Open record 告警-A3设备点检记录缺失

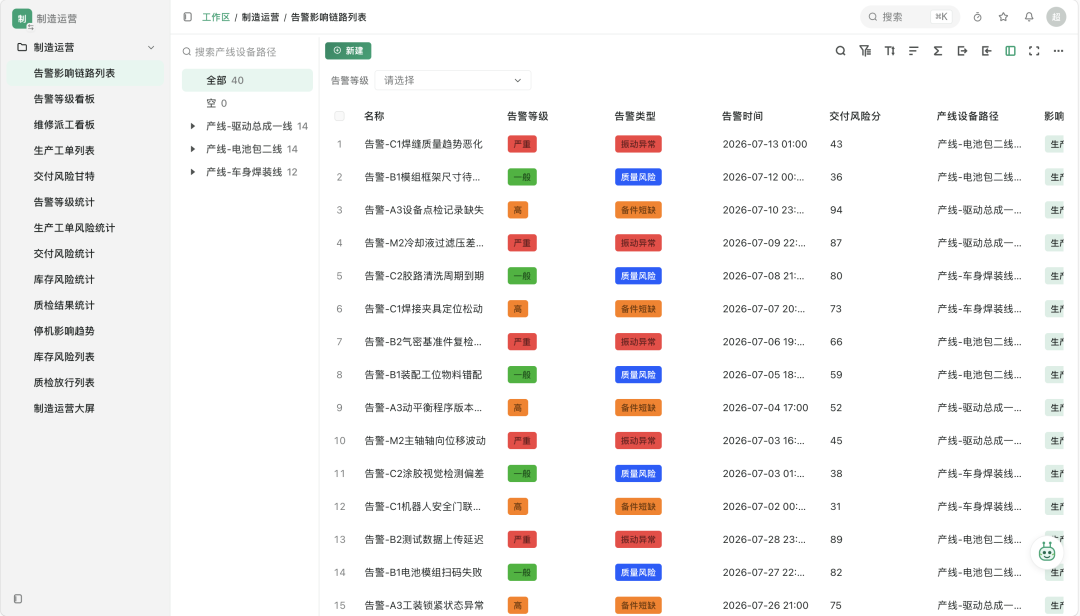pos(424,210)
